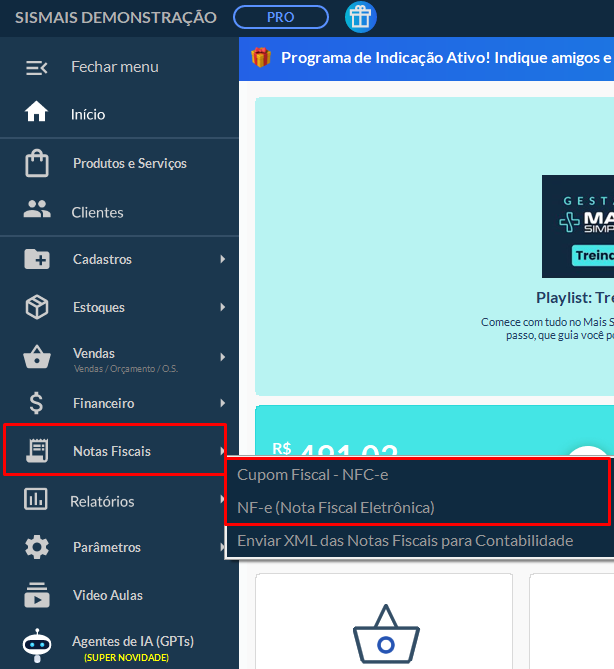Expand the Cadastros submenu arrow
Screen dimensions: 614x669
point(222,260)
